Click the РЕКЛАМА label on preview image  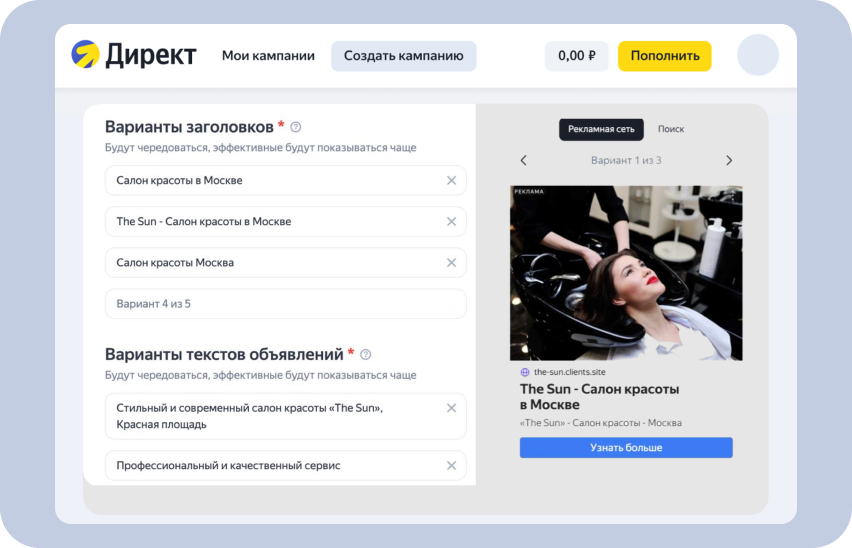[x=529, y=191]
